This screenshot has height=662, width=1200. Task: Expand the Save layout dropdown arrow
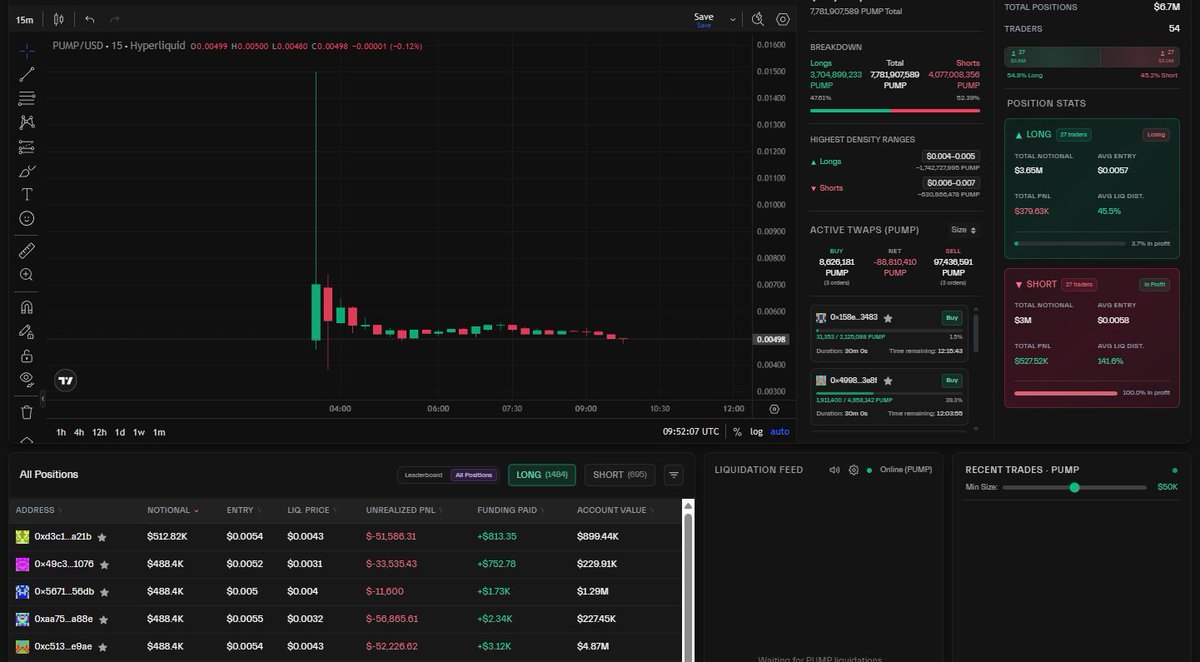pyautogui.click(x=733, y=19)
